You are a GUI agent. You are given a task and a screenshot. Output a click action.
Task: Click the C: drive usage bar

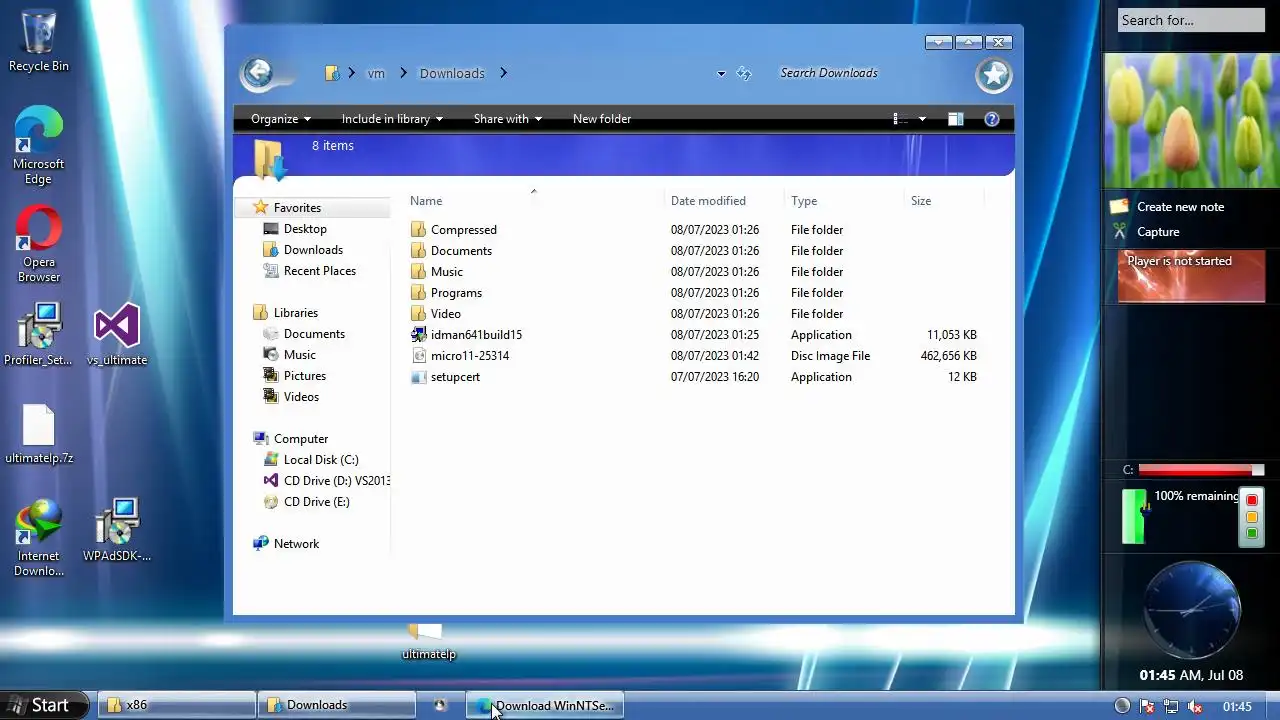click(x=1200, y=470)
